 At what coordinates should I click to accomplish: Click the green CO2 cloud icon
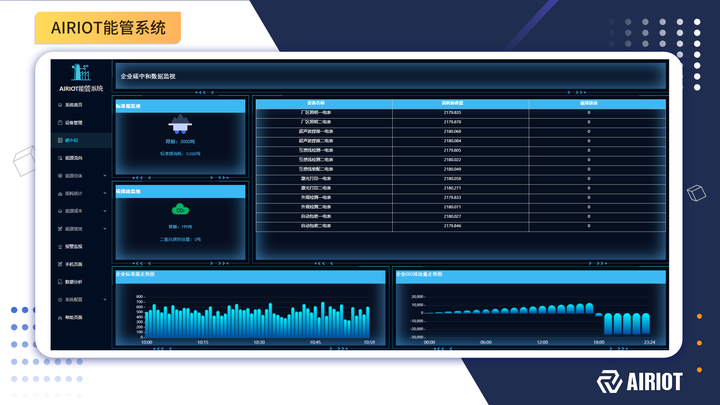point(180,209)
